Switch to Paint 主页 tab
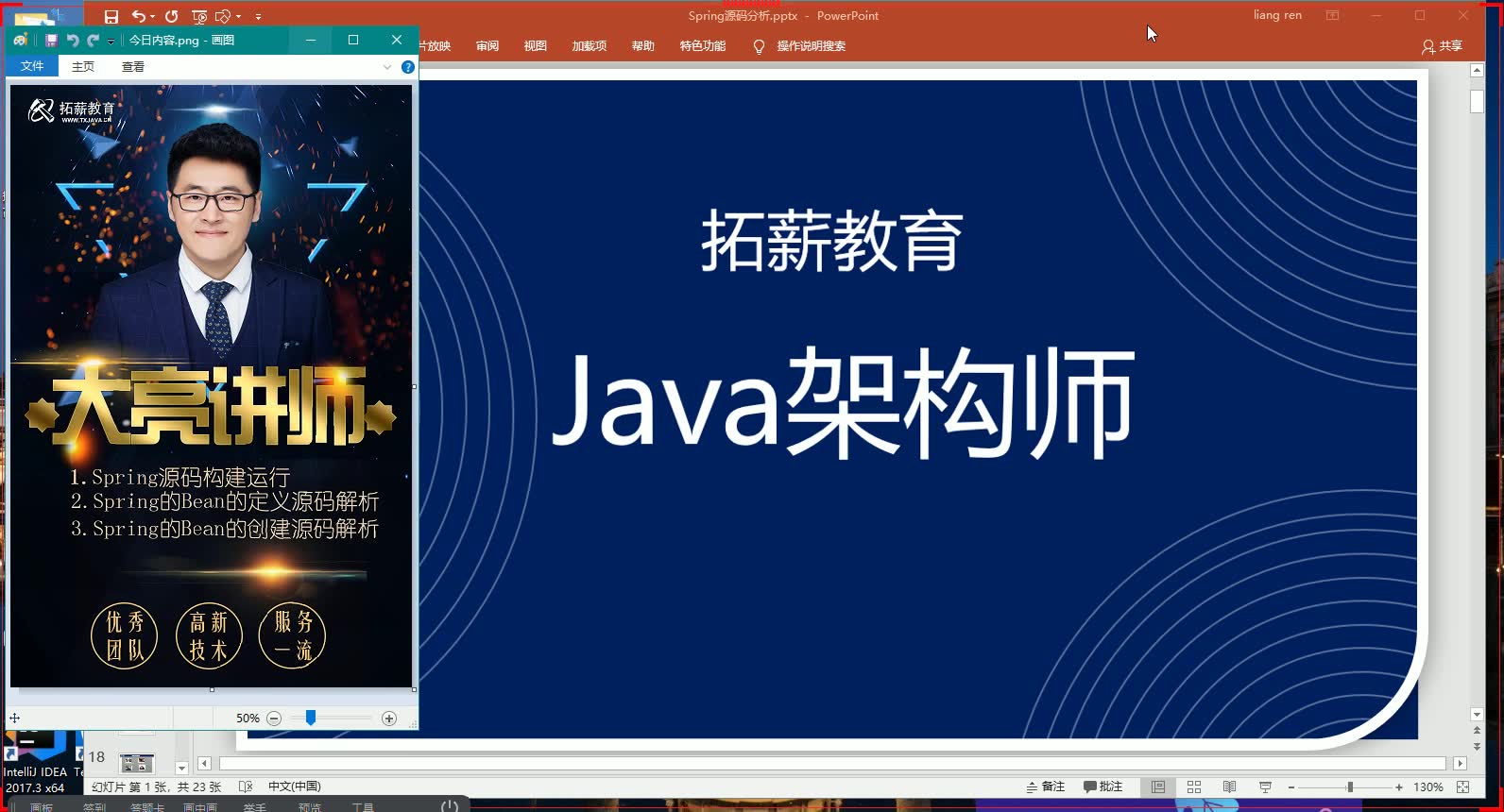Viewport: 1504px width, 812px height. [83, 66]
